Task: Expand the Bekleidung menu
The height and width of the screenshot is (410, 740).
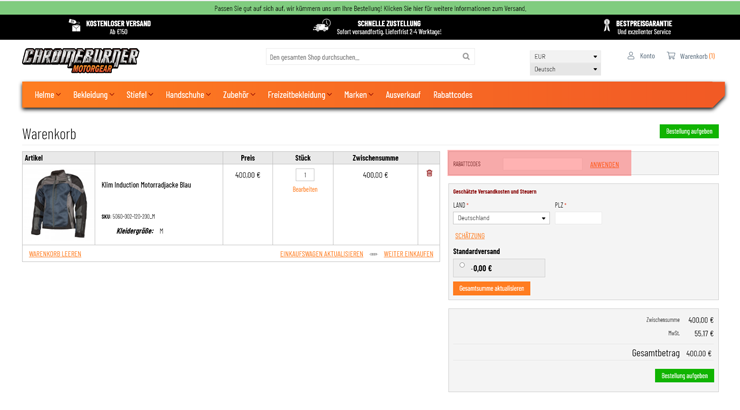Action: coord(93,95)
